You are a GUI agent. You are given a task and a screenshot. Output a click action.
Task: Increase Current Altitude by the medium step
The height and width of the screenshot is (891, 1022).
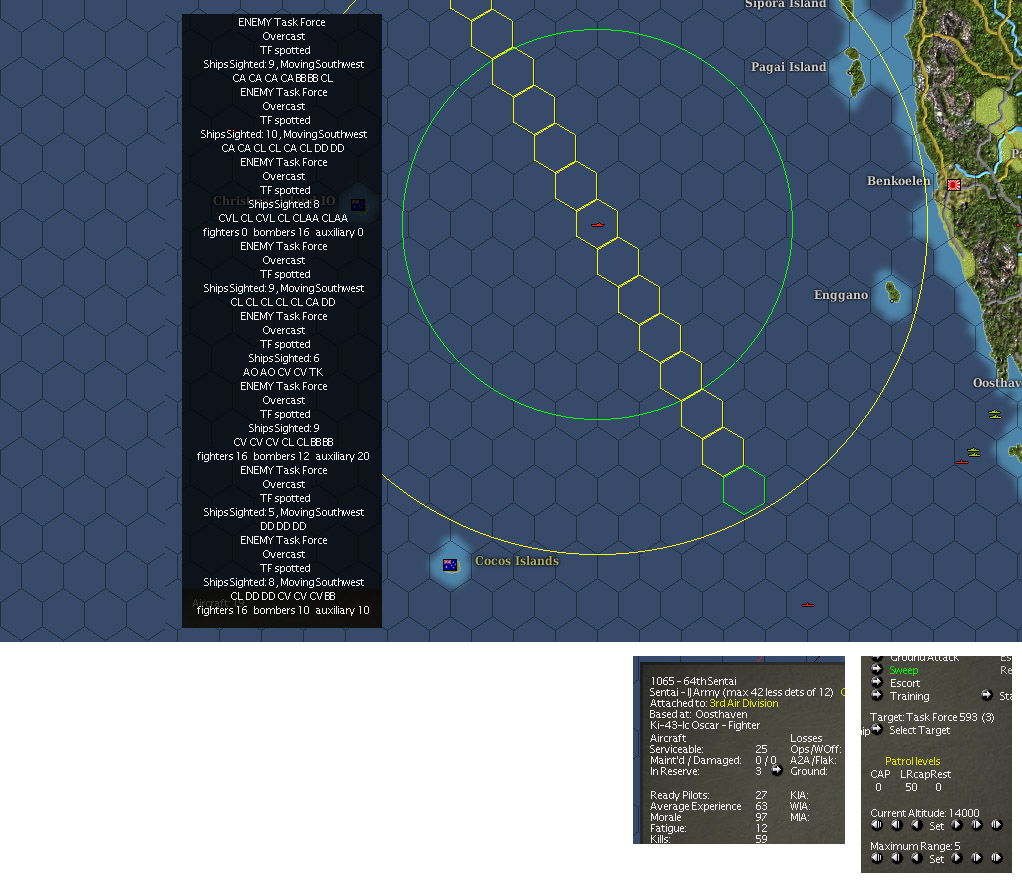pos(976,825)
